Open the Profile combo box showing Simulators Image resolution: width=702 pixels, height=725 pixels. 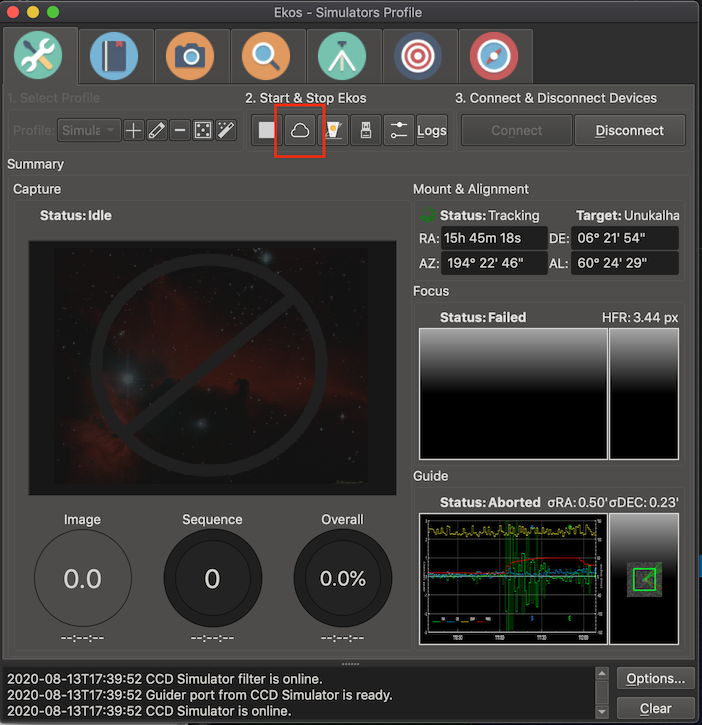click(x=89, y=130)
